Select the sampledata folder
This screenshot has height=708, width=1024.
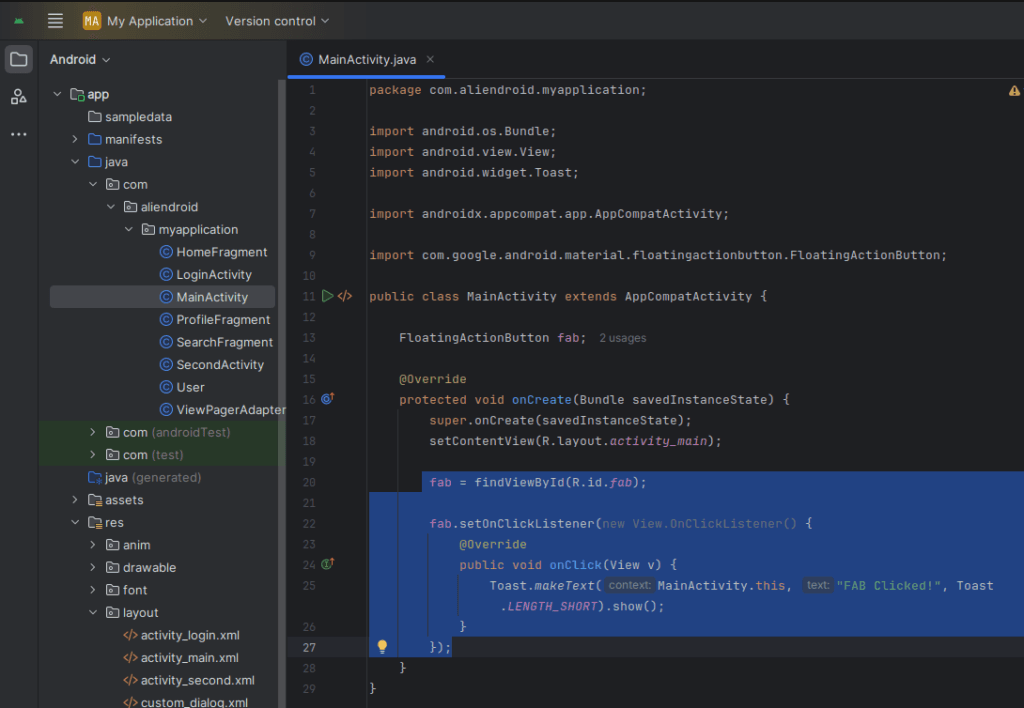(130, 117)
